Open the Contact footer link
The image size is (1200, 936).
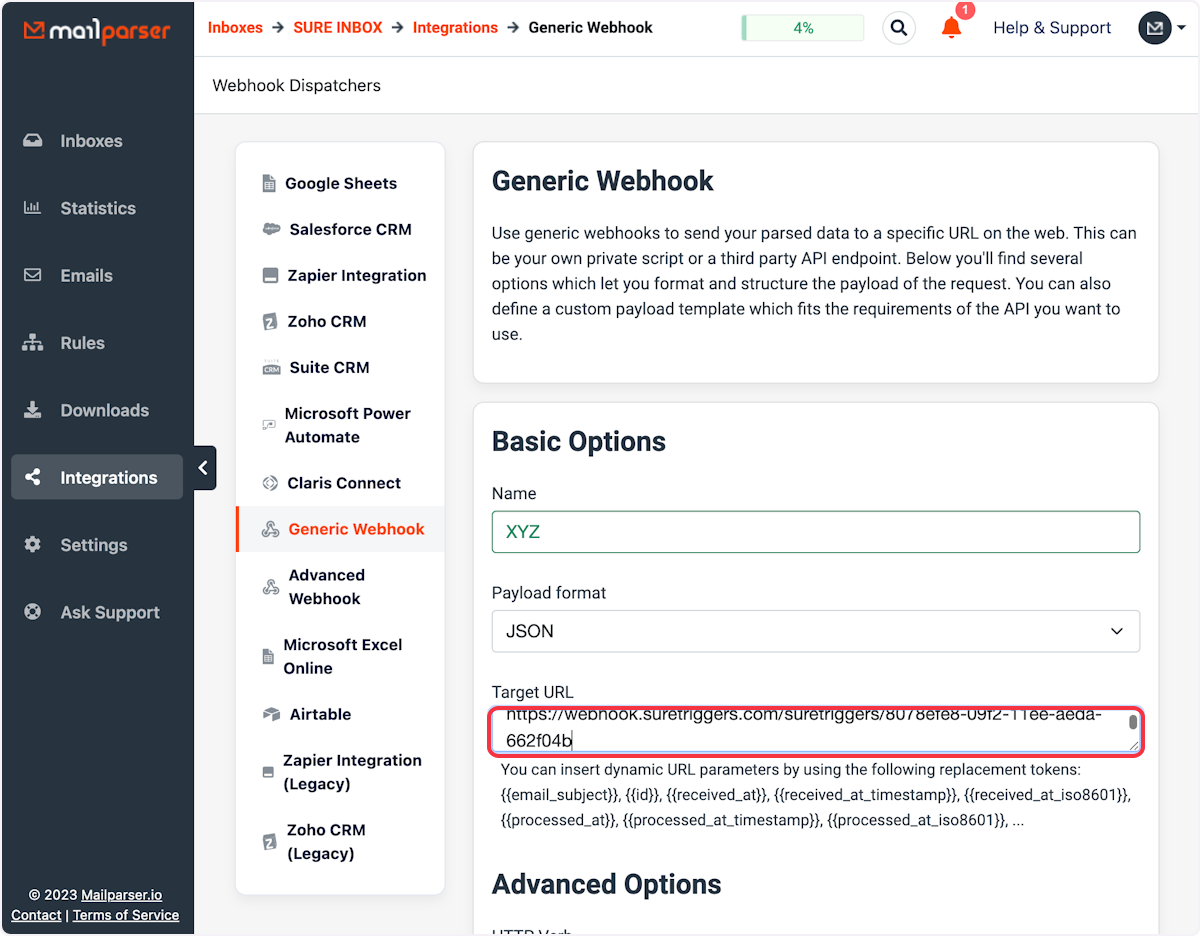[x=36, y=915]
